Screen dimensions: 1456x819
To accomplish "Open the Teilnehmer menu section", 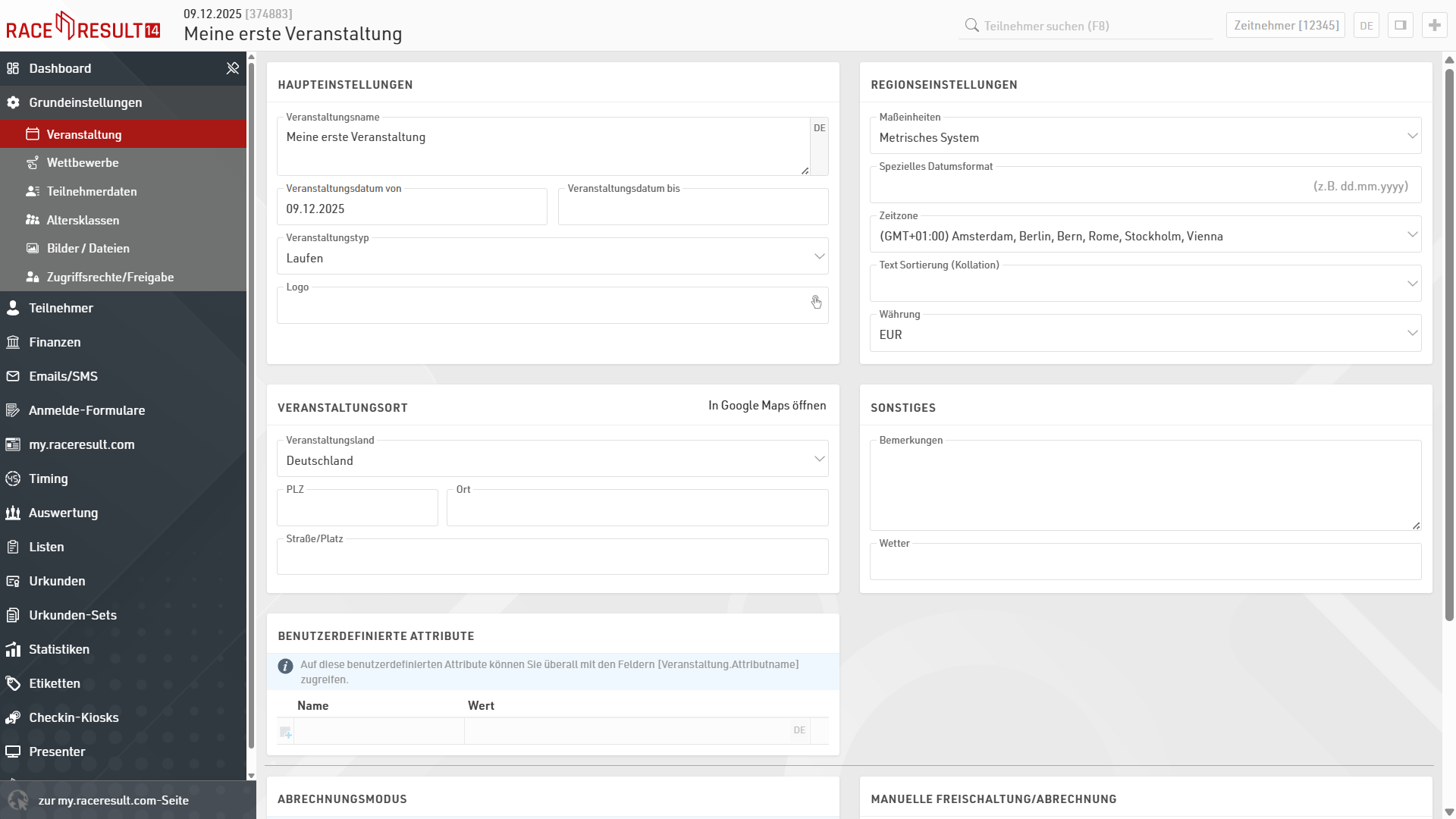I will click(61, 308).
